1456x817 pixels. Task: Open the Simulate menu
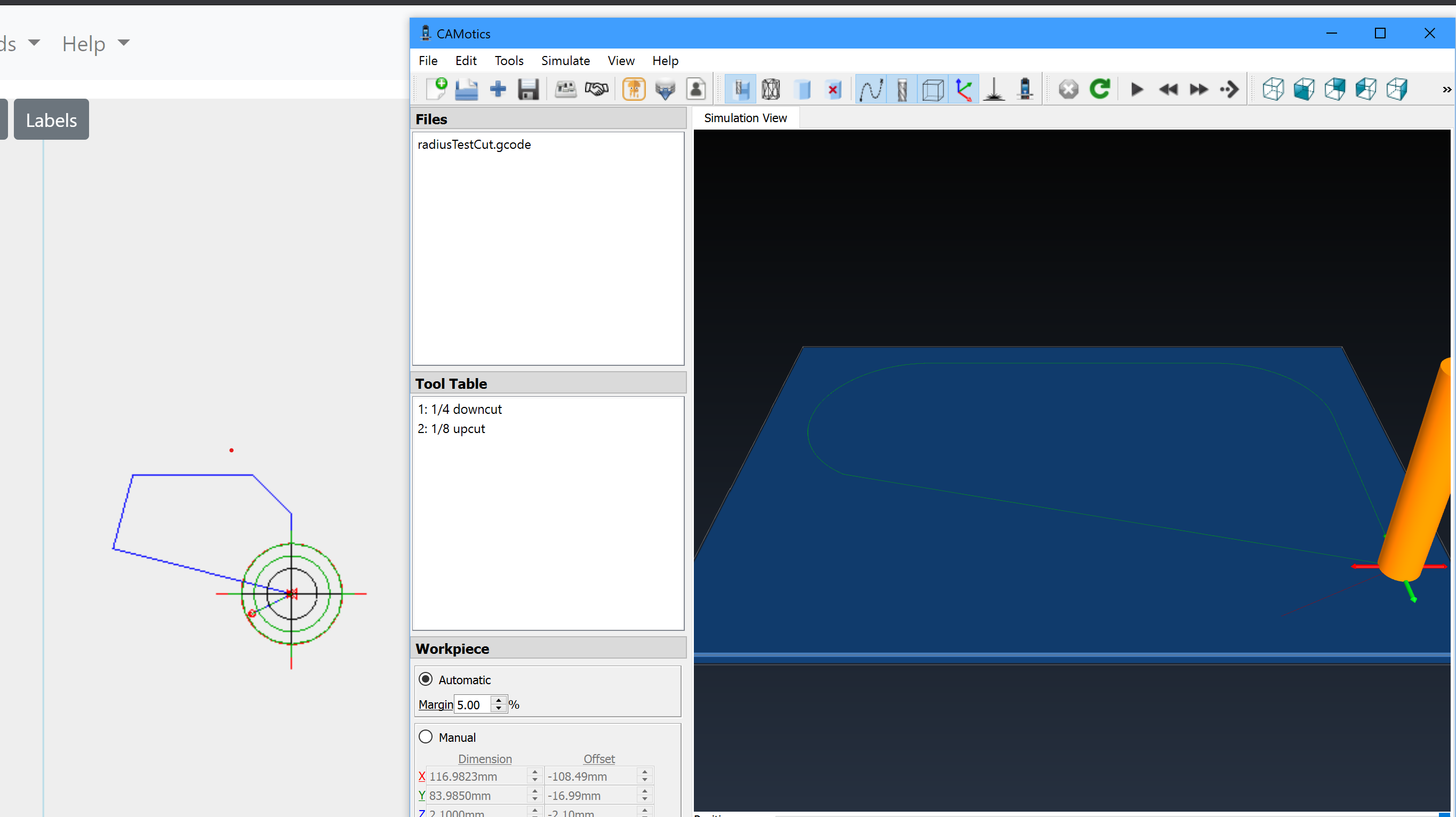(565, 60)
